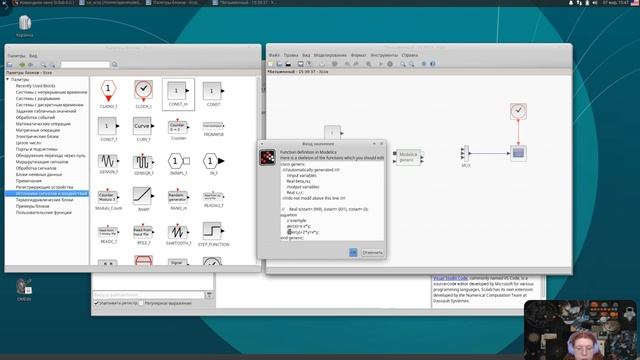Click Zoom out icon in Xcos toolbar
640x360 pixels.
tap(411, 64)
